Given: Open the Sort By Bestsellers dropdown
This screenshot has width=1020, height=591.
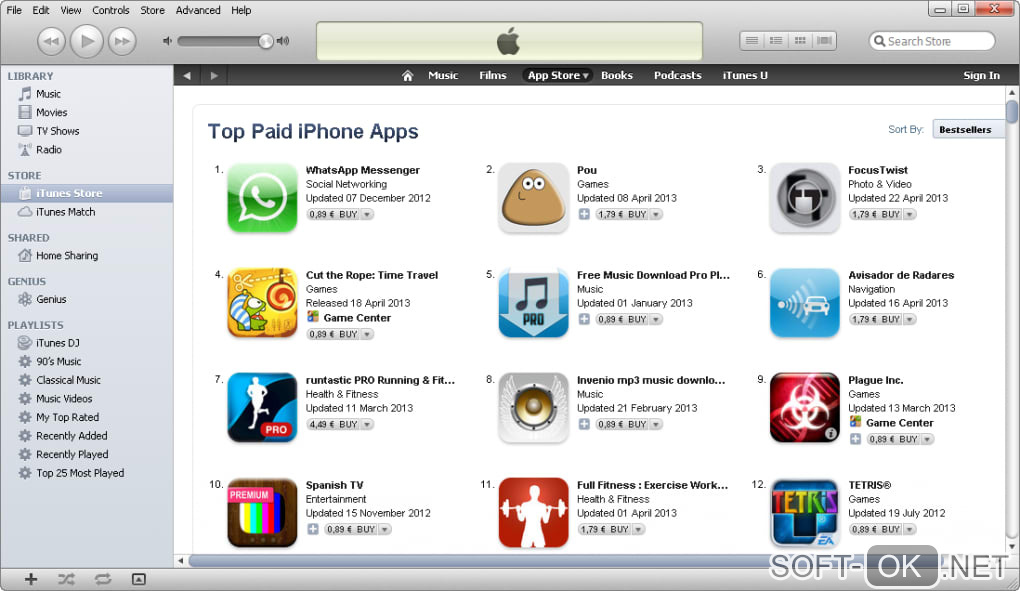Looking at the screenshot, I should (x=968, y=129).
